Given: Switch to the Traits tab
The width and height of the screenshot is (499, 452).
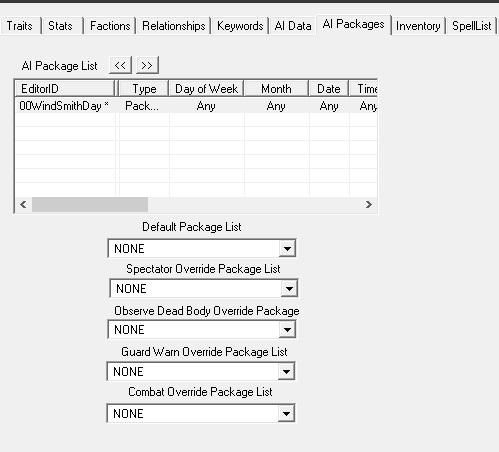Looking at the screenshot, I should [x=20, y=26].
